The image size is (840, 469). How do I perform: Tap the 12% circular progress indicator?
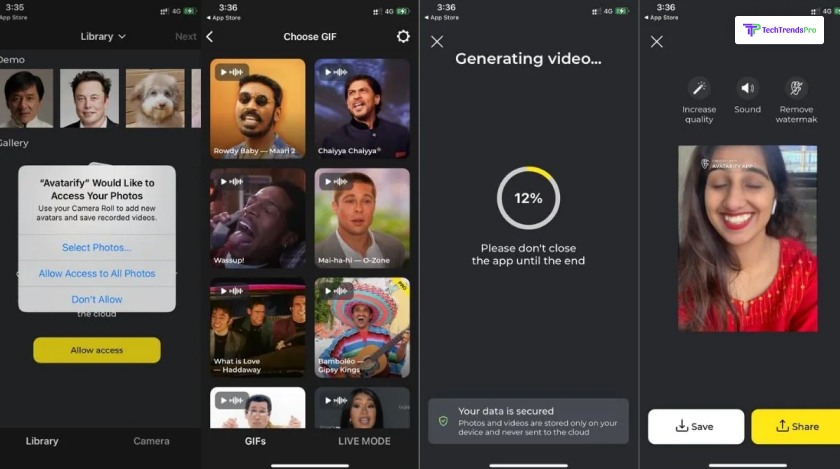(x=528, y=198)
